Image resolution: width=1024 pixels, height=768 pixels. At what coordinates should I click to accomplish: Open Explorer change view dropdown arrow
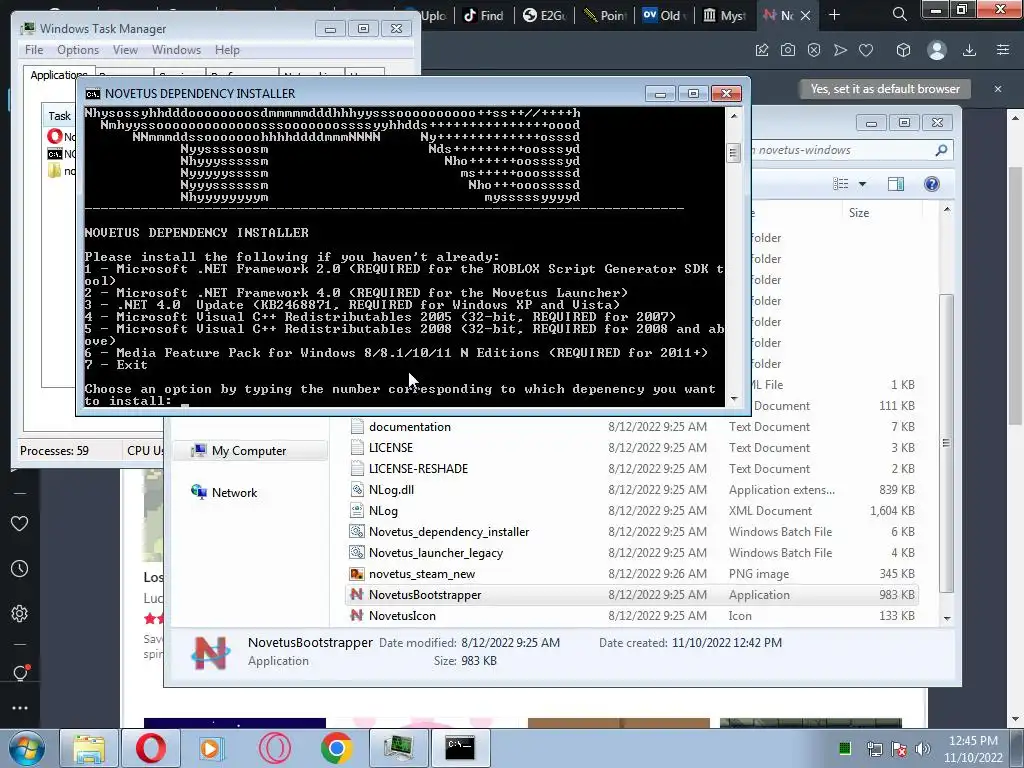[862, 184]
